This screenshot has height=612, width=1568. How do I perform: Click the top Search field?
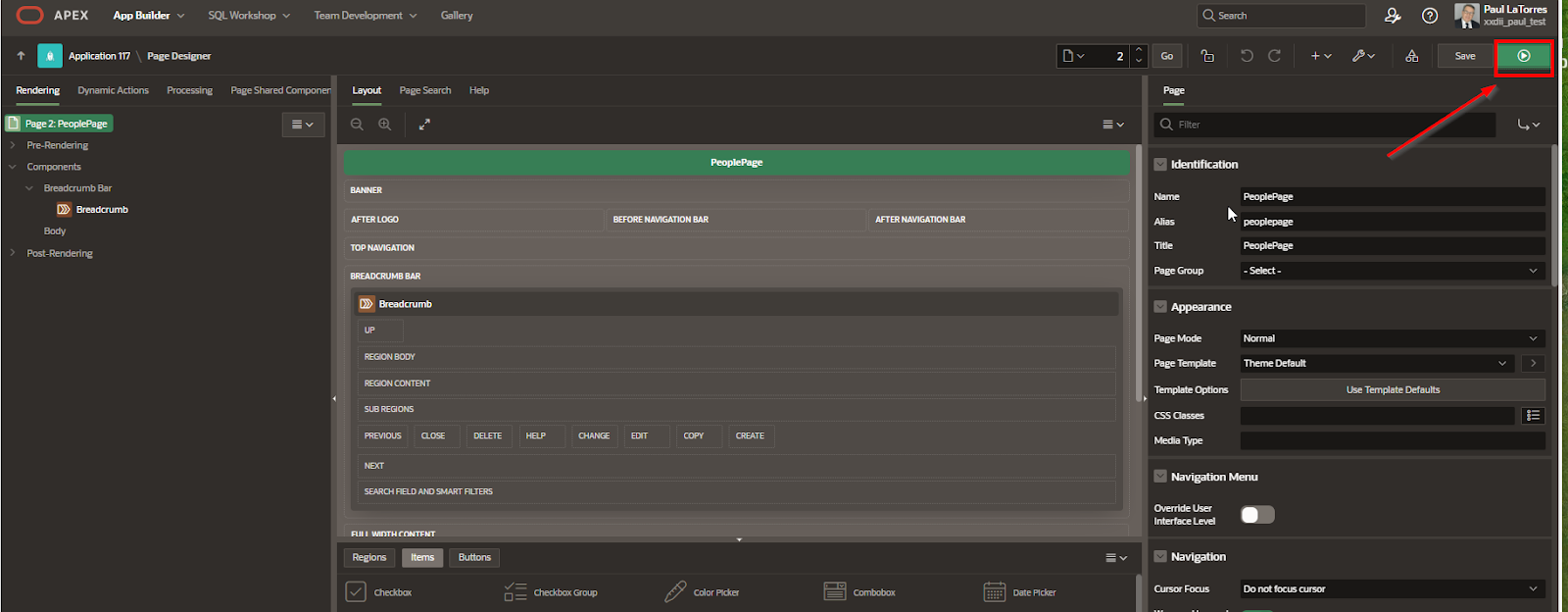pyautogui.click(x=1281, y=16)
